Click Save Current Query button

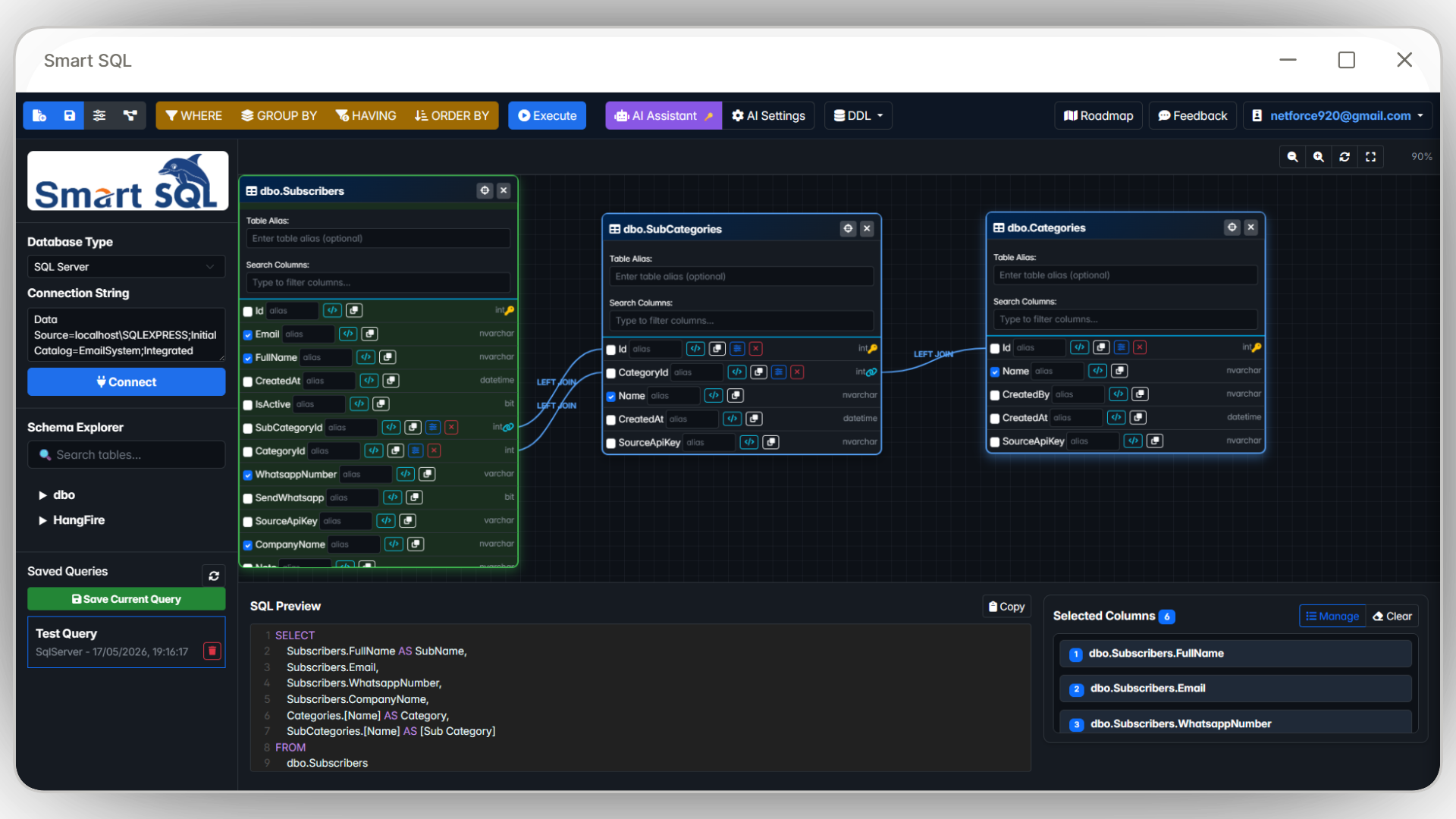[x=126, y=599]
